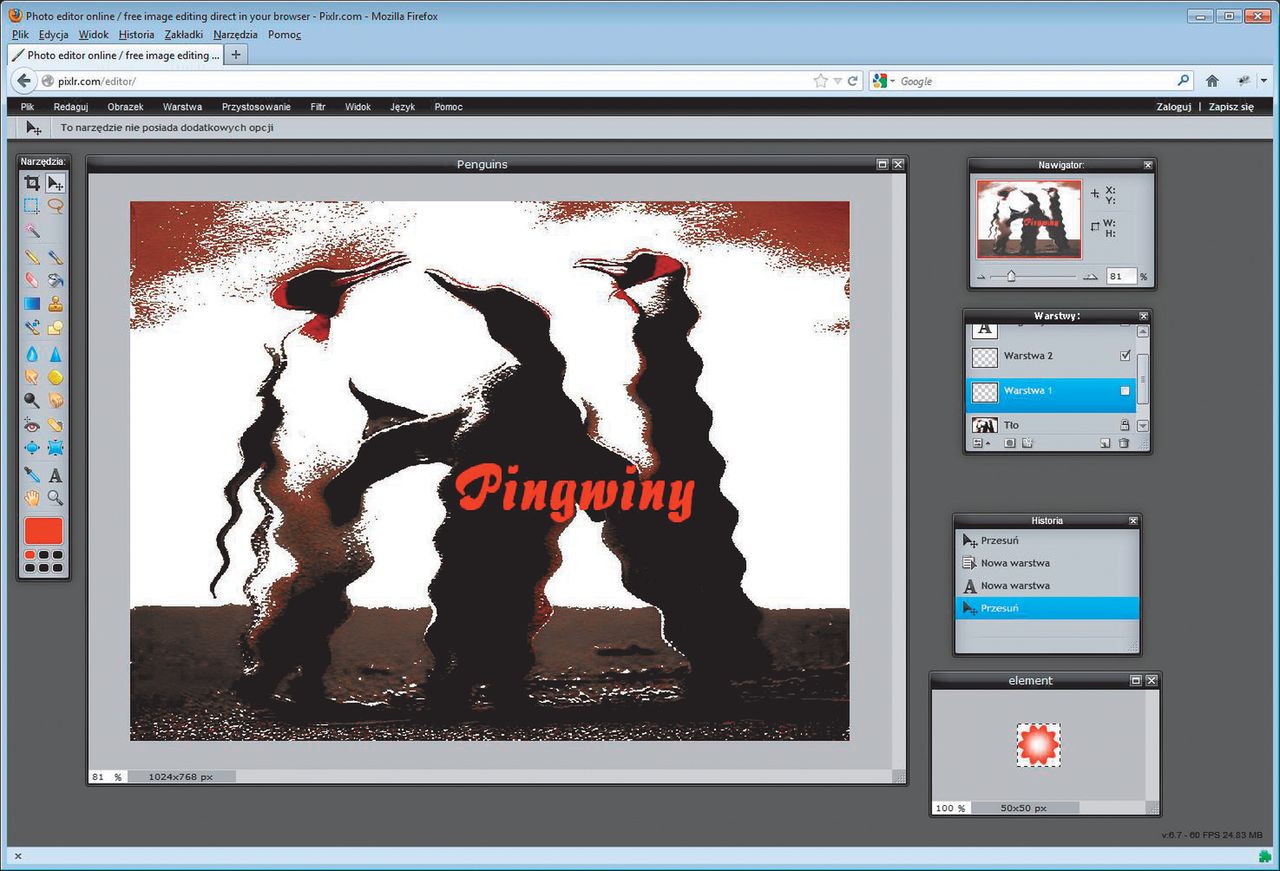Click the lock icon on Tło layer
Image resolution: width=1280 pixels, height=871 pixels.
[1125, 425]
